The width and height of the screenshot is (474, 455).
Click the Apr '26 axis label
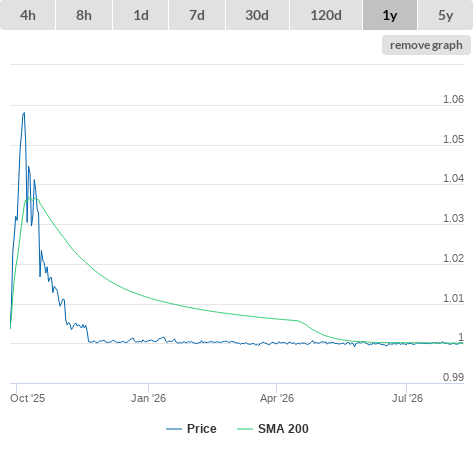pyautogui.click(x=277, y=398)
